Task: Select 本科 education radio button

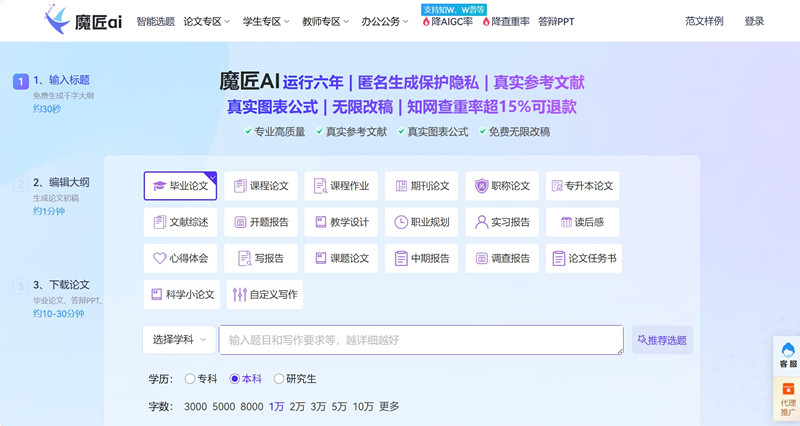Action: pyautogui.click(x=235, y=379)
